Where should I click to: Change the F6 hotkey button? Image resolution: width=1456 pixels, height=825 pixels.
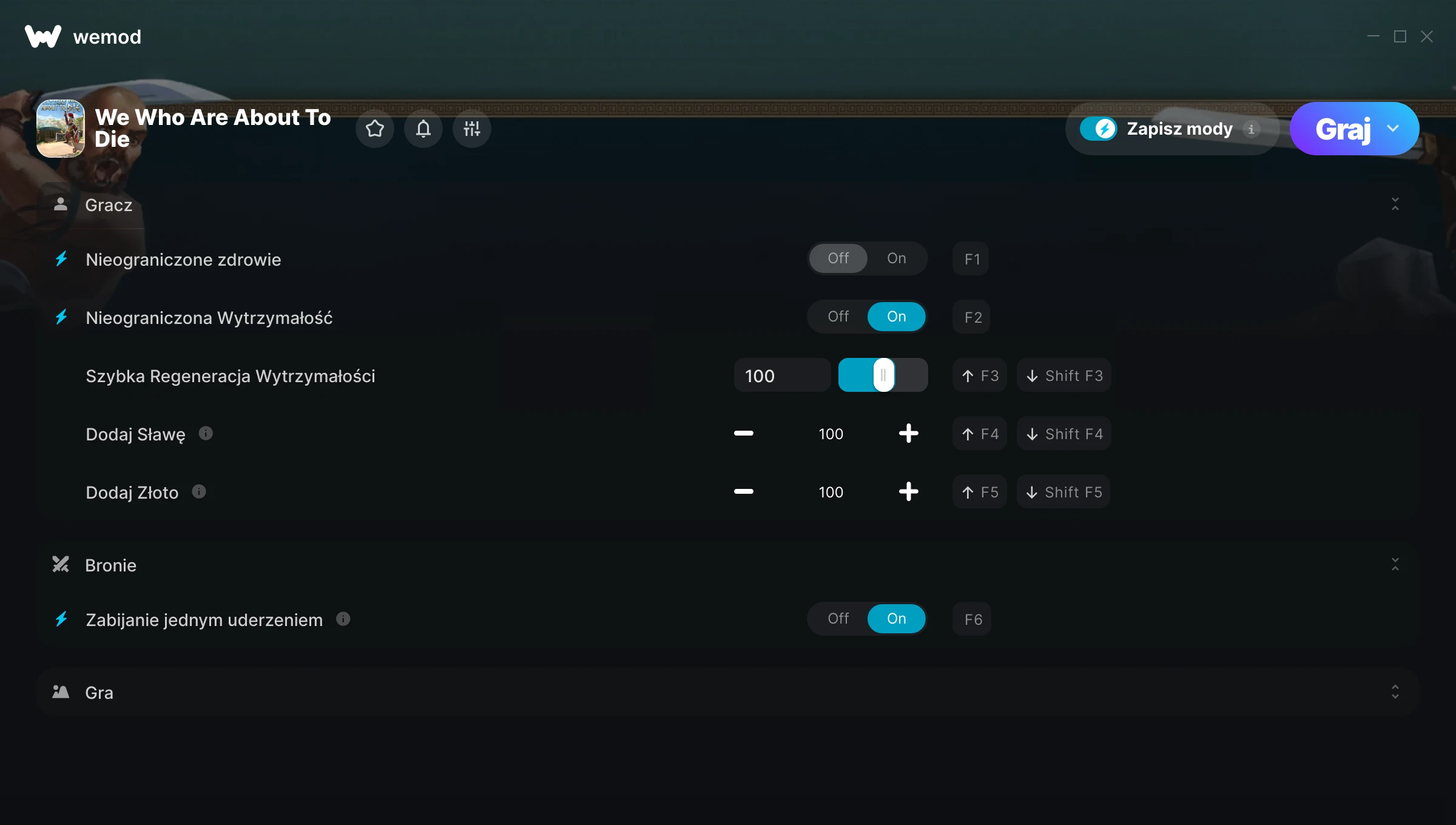pyautogui.click(x=972, y=619)
